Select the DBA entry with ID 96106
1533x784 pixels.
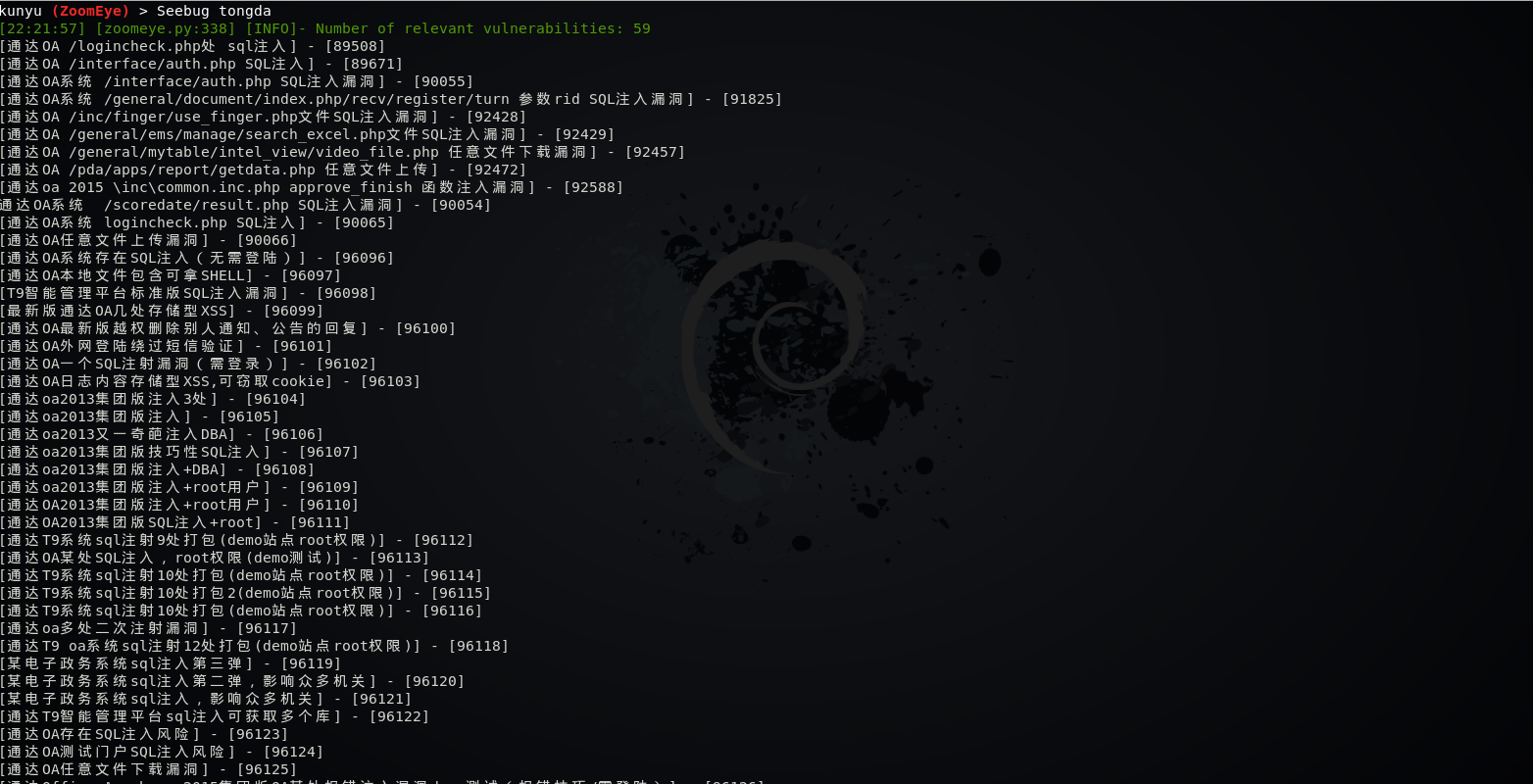[162, 434]
